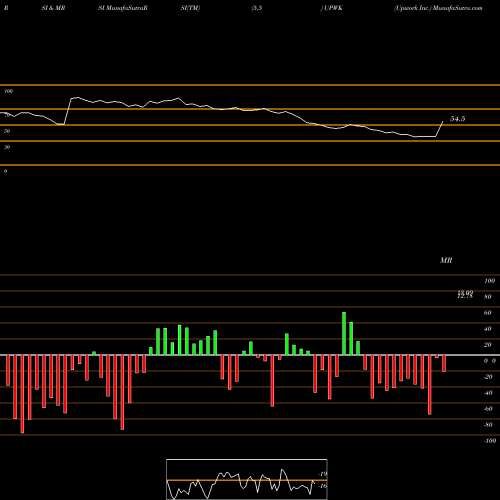
Task: Click the RSI axis label "0"
Action: [x=5, y=171]
